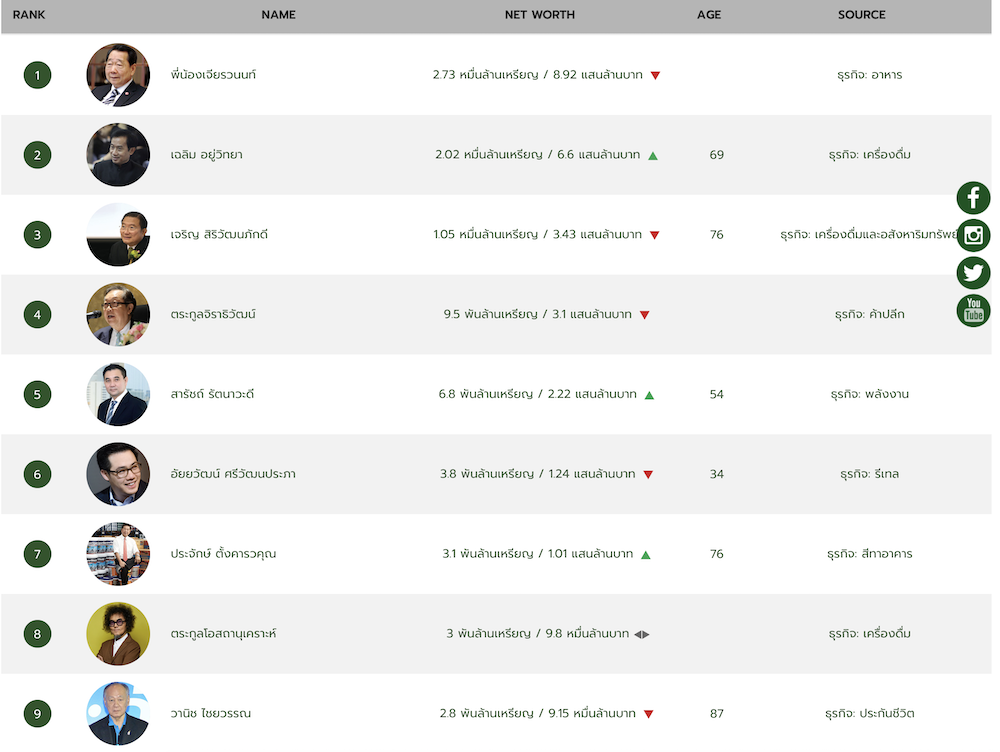
Task: Open ตระกูลโอสถานุเคราะห์ profile photo
Action: 118,634
